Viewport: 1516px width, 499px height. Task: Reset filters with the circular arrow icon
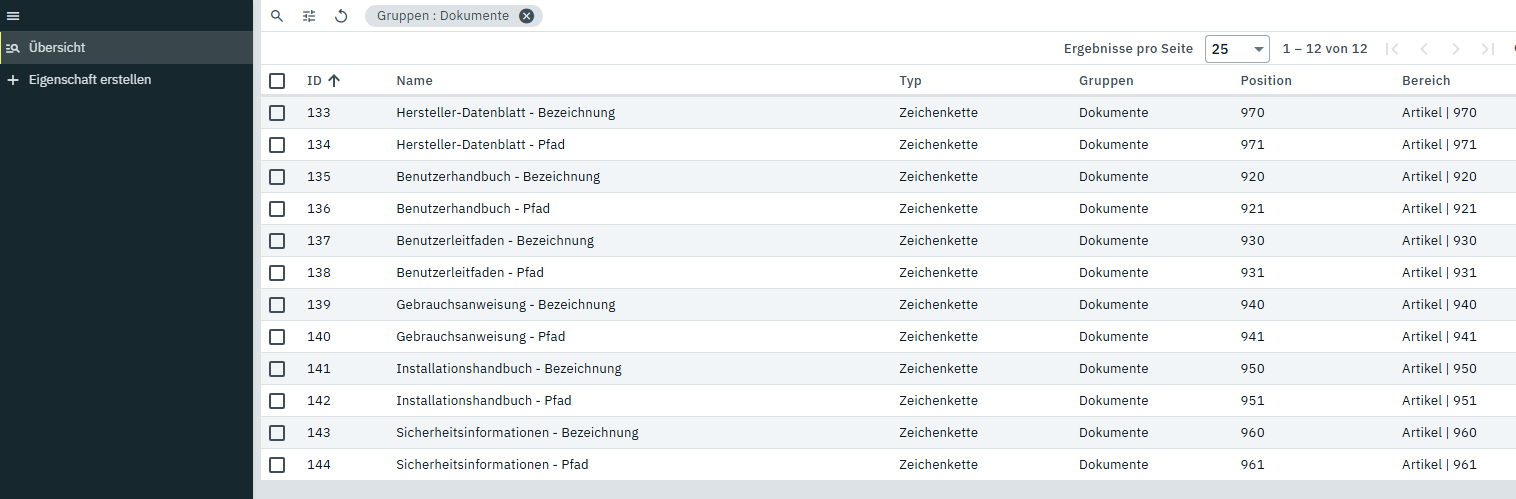341,16
